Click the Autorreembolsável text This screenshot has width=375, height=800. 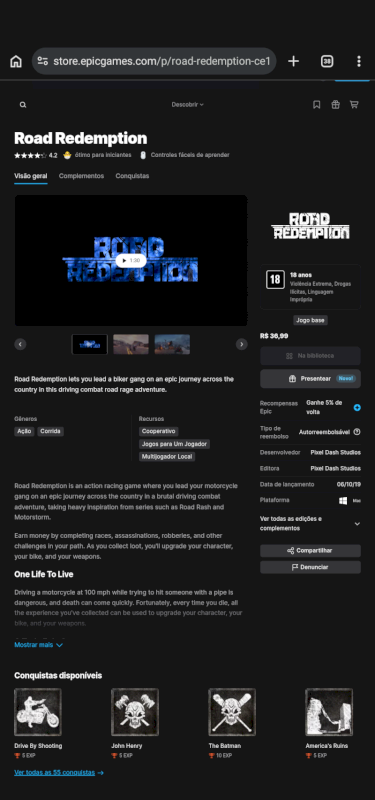point(324,432)
